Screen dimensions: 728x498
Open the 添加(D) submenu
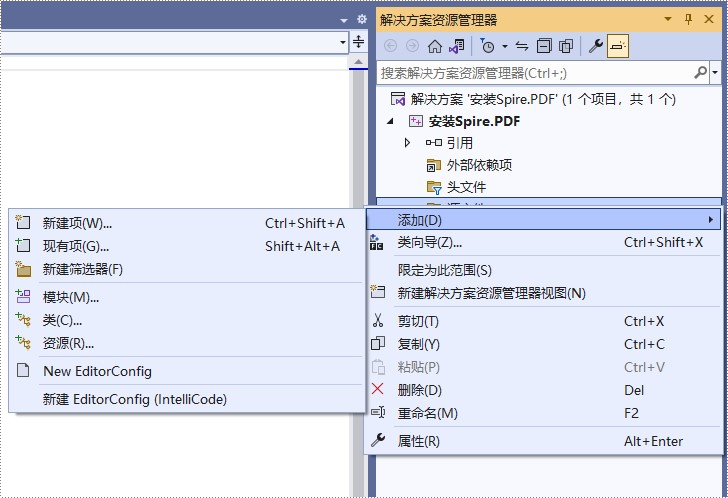point(543,220)
